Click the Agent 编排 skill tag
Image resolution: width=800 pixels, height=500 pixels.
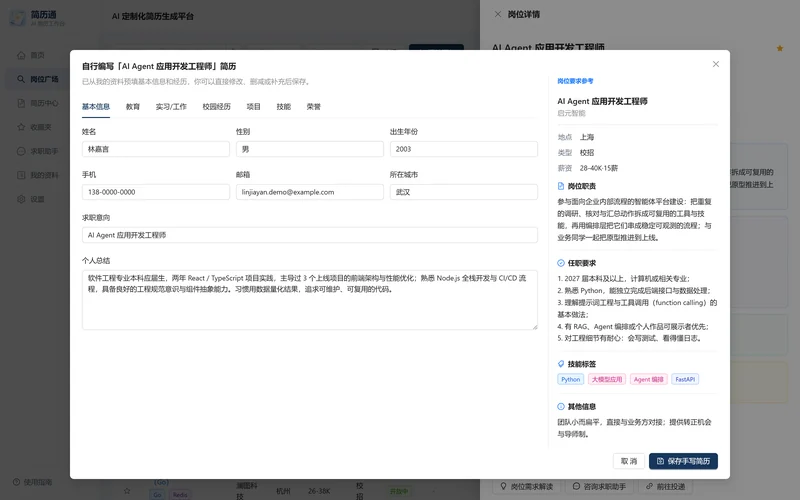coord(648,379)
